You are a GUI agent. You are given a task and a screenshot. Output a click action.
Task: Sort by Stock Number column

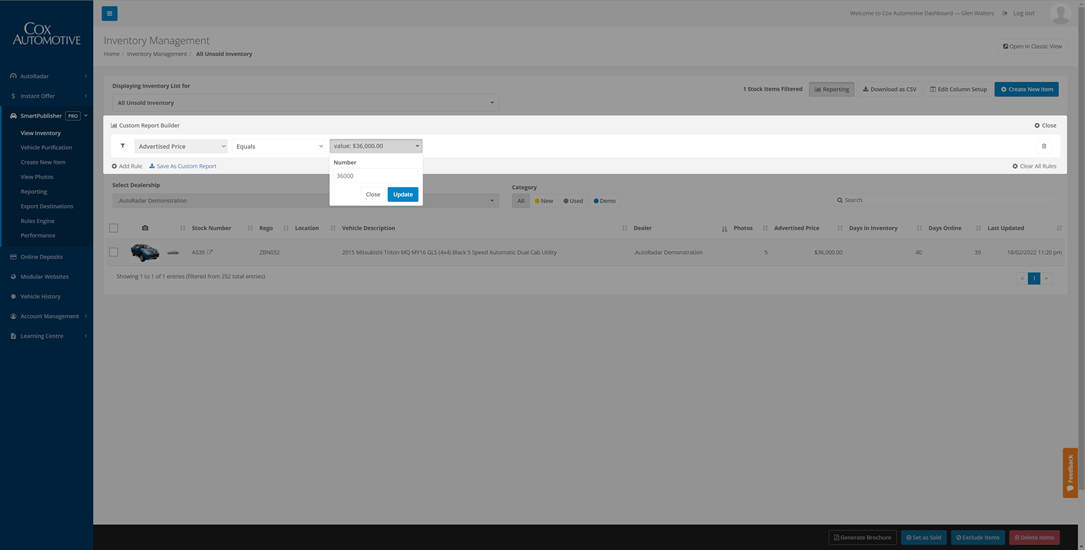pos(211,228)
